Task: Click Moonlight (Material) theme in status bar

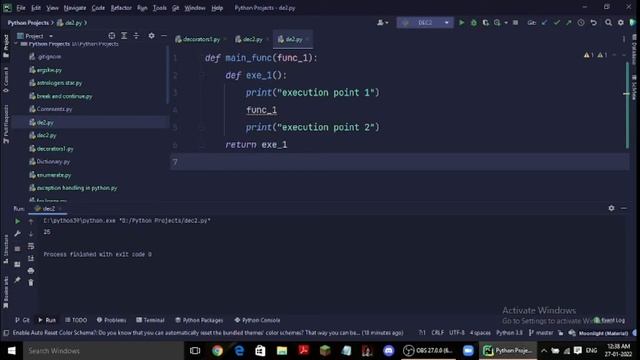Action: click(x=603, y=333)
